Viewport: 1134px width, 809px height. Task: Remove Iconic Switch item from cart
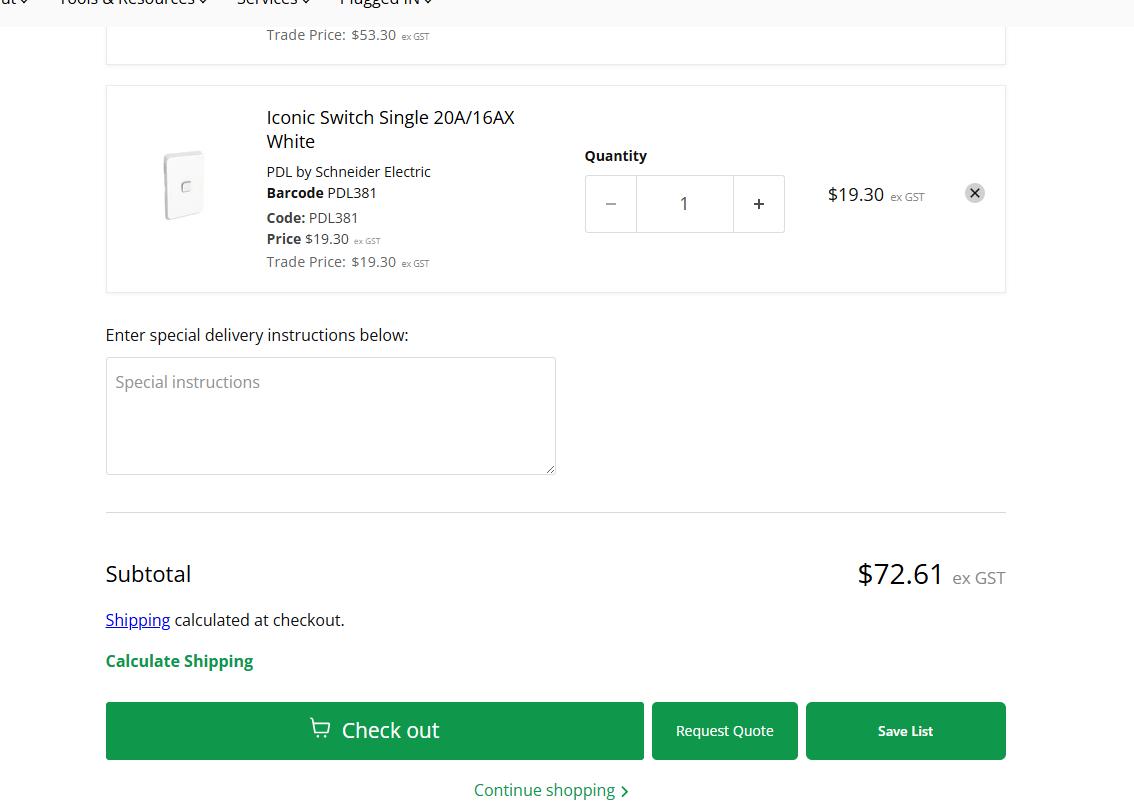[975, 193]
